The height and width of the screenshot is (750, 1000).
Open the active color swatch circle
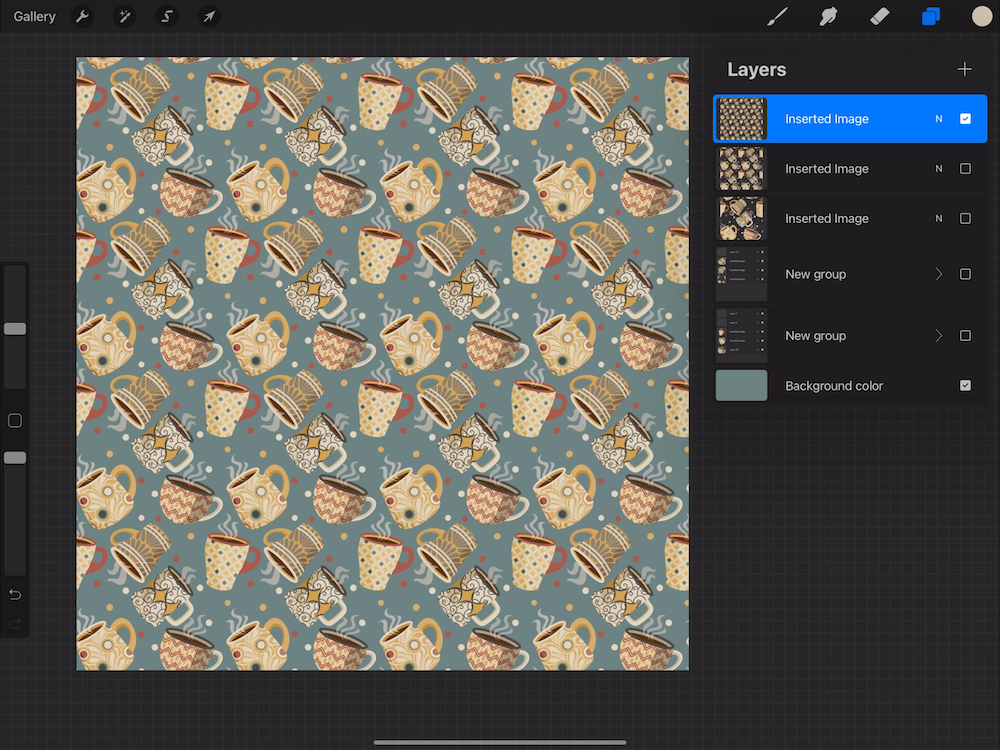[x=982, y=17]
